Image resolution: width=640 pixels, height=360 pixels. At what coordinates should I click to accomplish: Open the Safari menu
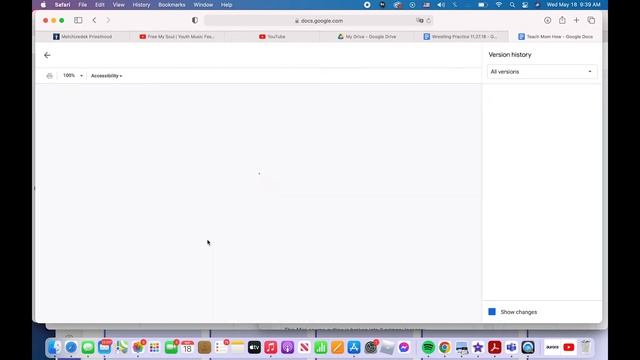(62, 5)
